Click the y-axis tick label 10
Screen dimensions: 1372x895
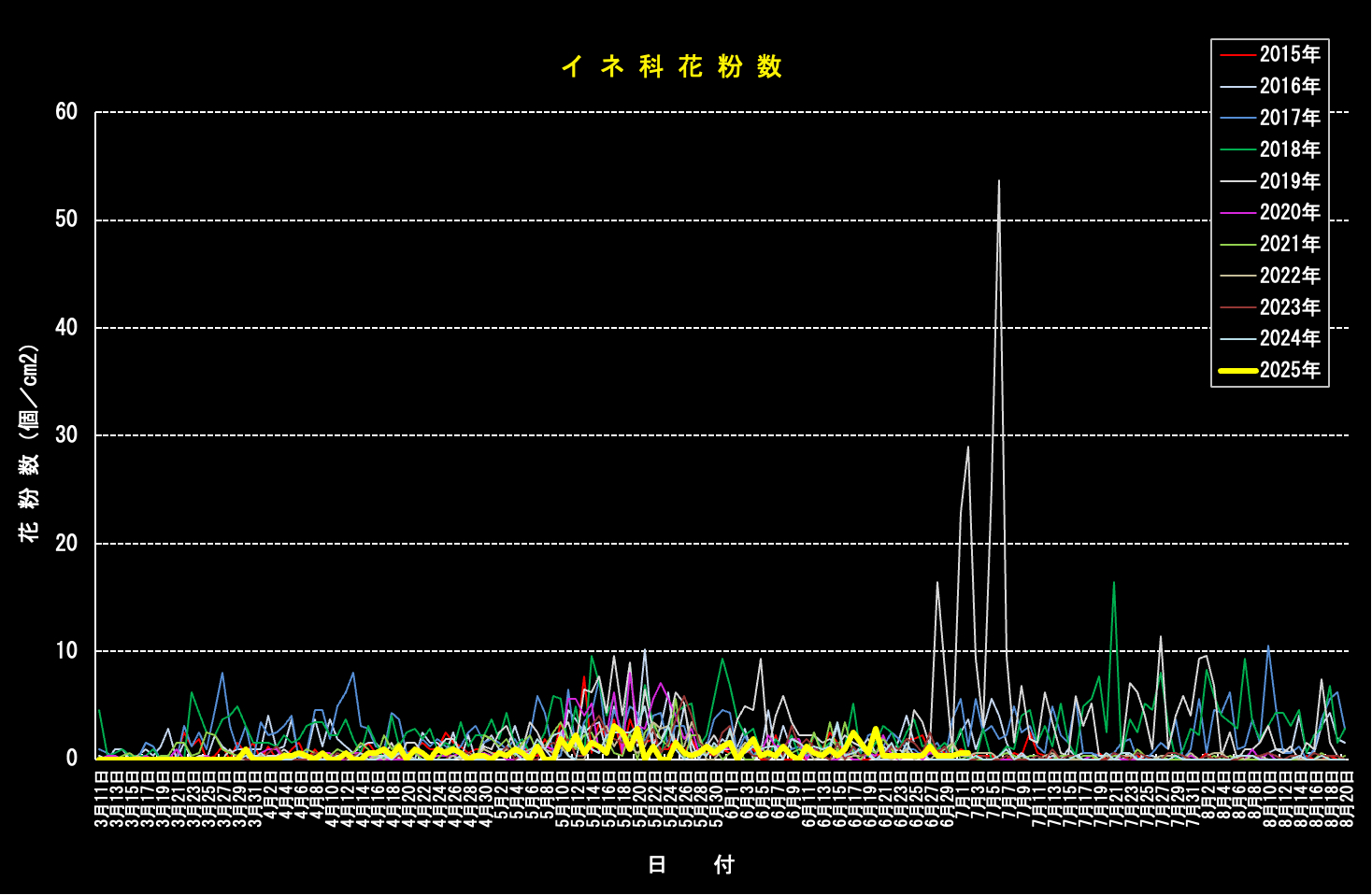pyautogui.click(x=66, y=650)
